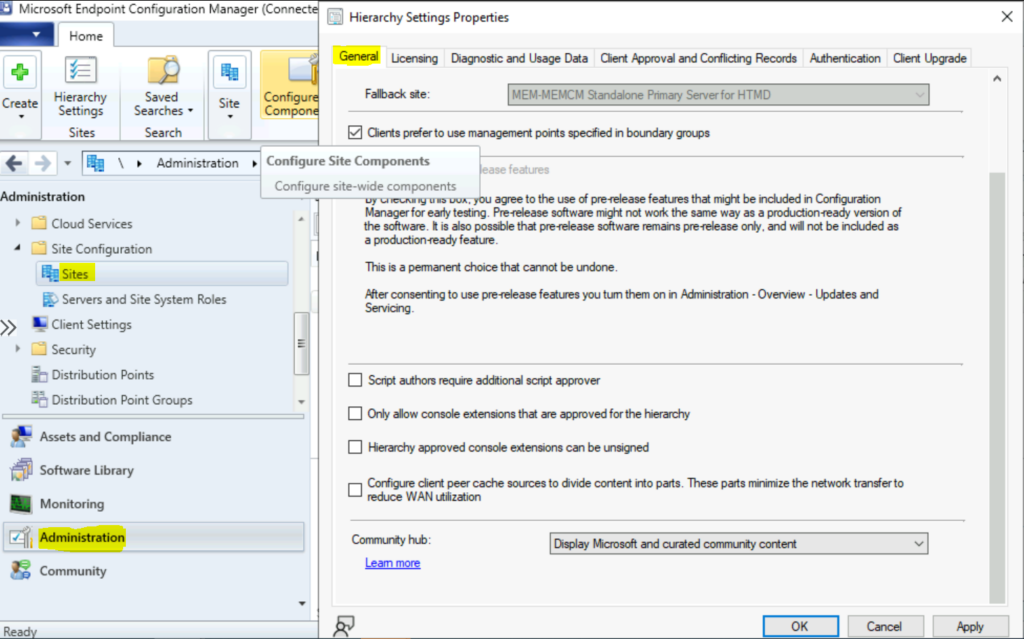Click the dialog vertical scrollbar thumb
The height and width of the screenshot is (639, 1024).
(997, 387)
